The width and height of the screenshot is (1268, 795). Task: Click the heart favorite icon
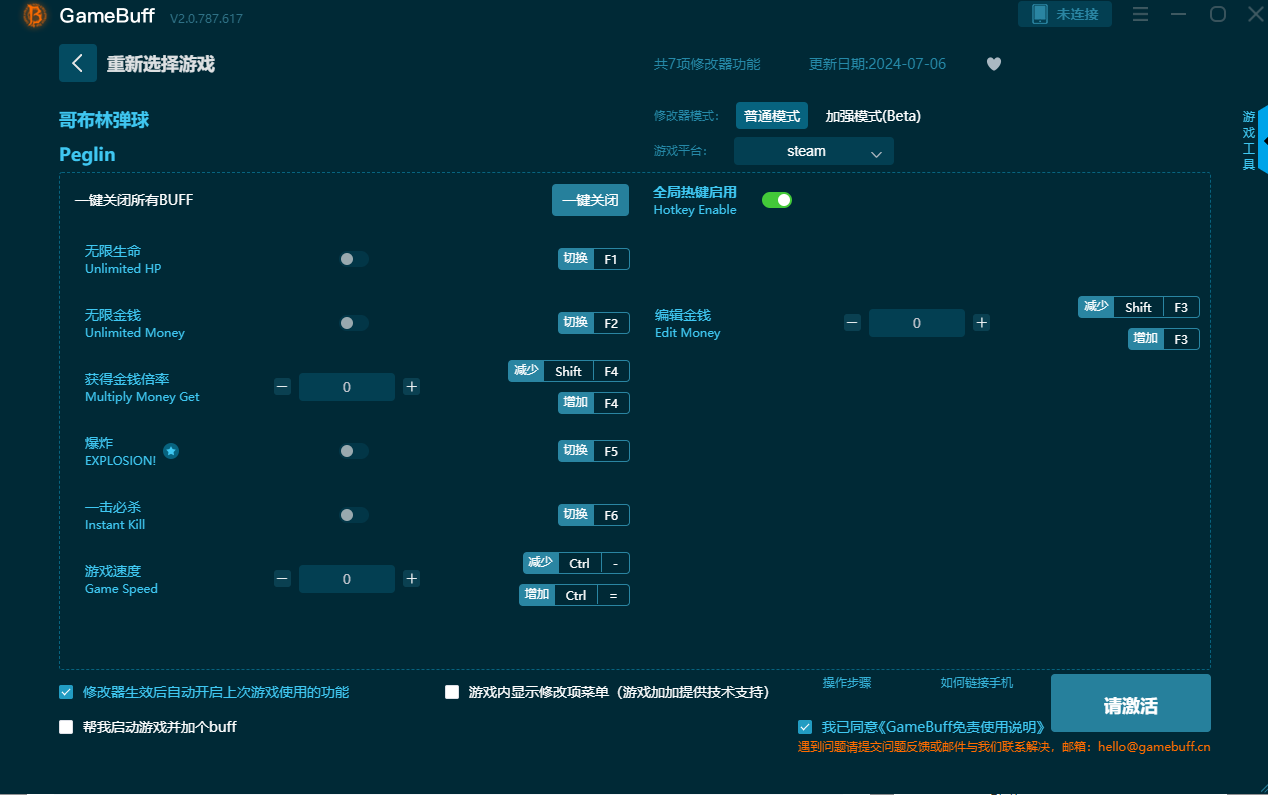(x=993, y=64)
